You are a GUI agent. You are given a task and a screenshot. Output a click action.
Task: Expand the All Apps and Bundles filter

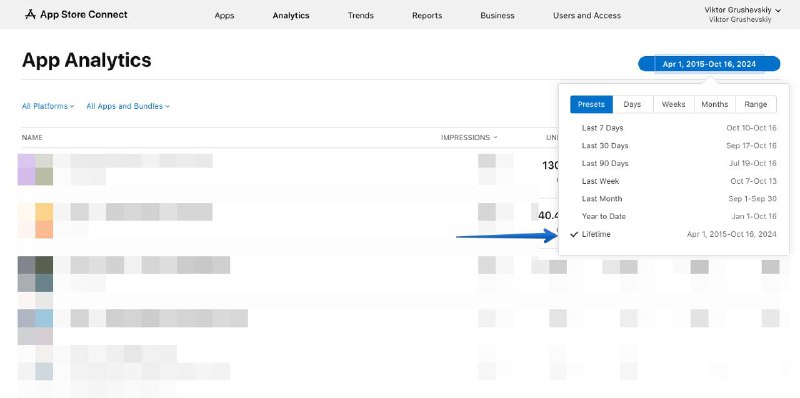pos(128,106)
